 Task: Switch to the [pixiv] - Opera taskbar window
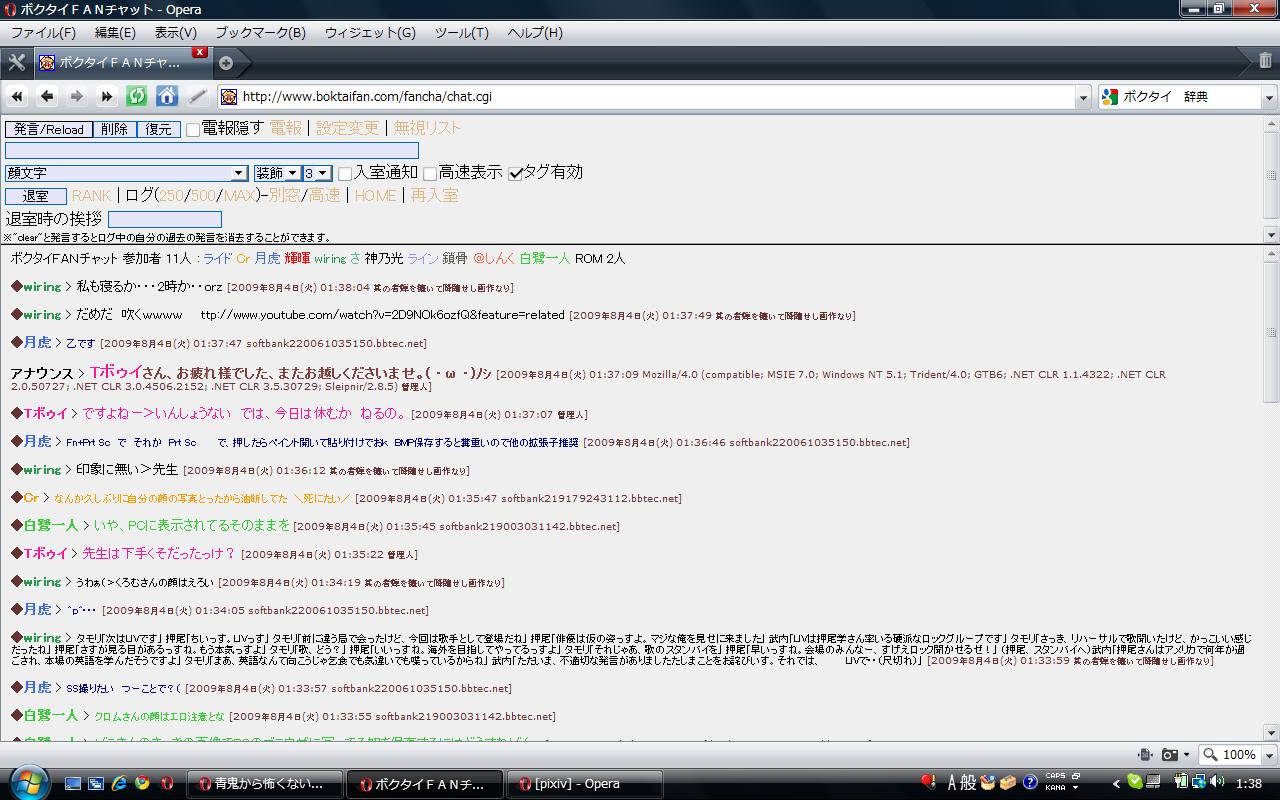pos(586,783)
